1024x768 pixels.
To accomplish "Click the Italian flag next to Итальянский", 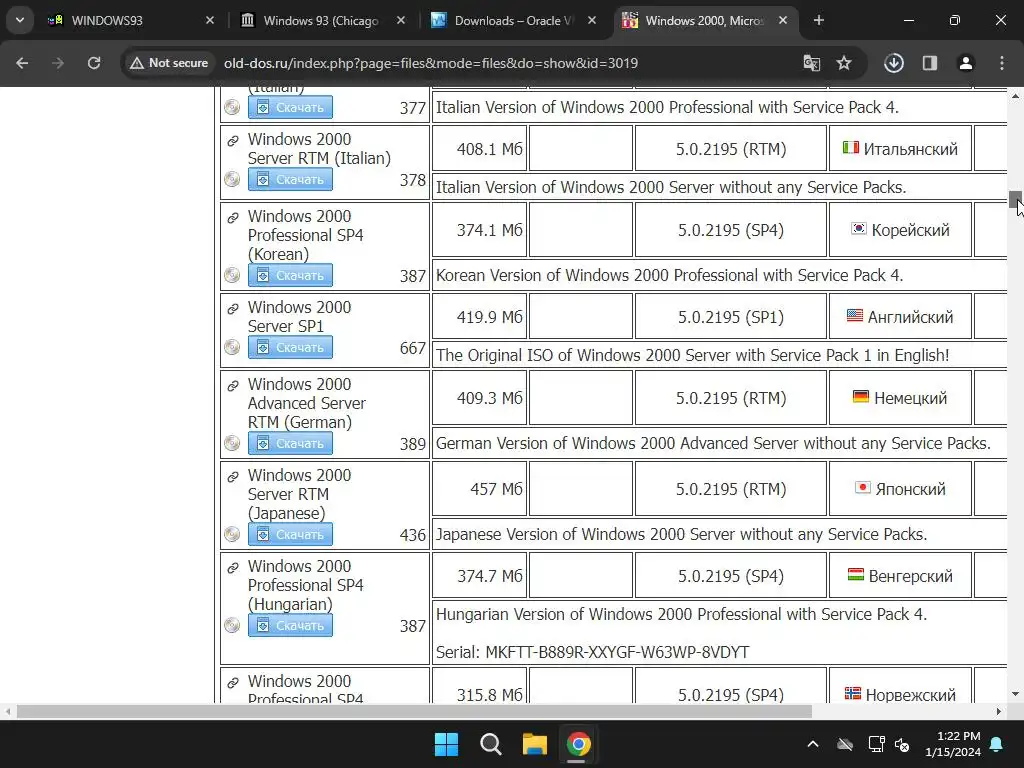I will pos(850,148).
